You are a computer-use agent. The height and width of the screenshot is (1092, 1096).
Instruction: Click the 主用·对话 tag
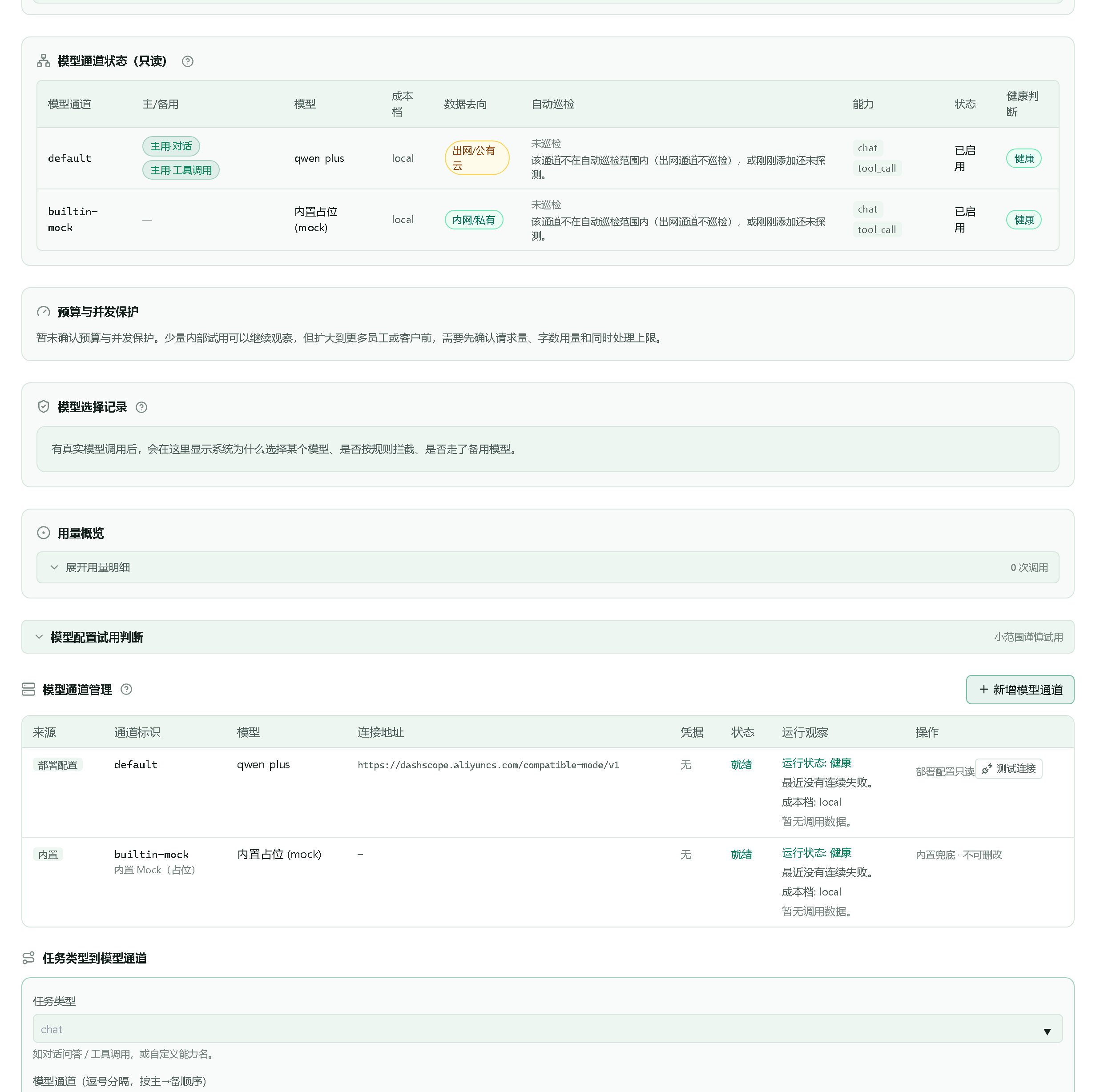(171, 146)
